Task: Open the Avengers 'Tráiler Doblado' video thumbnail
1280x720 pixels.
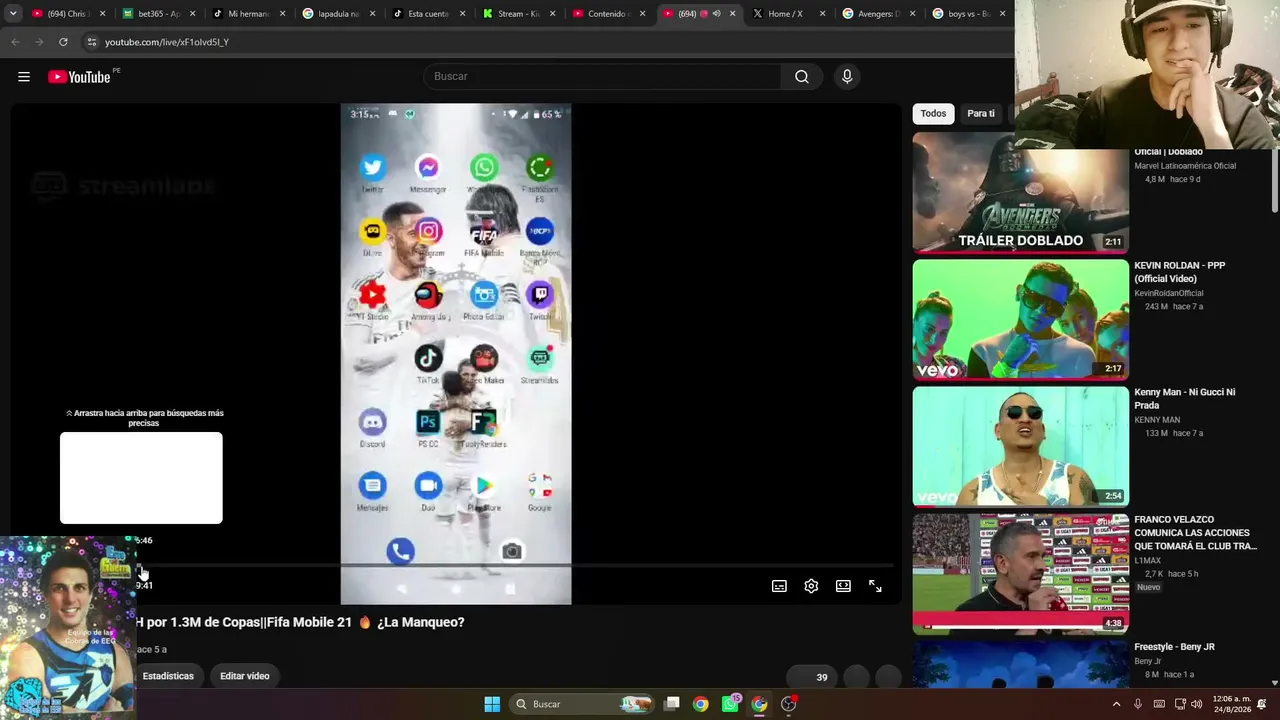Action: [x=1020, y=193]
